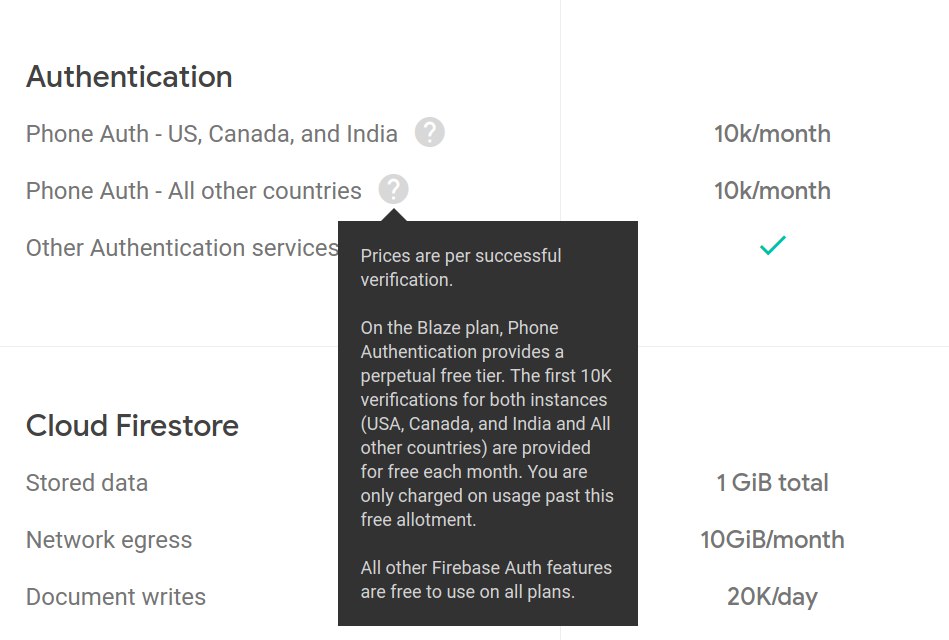The image size is (949, 640).
Task: Open help icon for US, Canada, India phone auth
Action: [x=430, y=133]
